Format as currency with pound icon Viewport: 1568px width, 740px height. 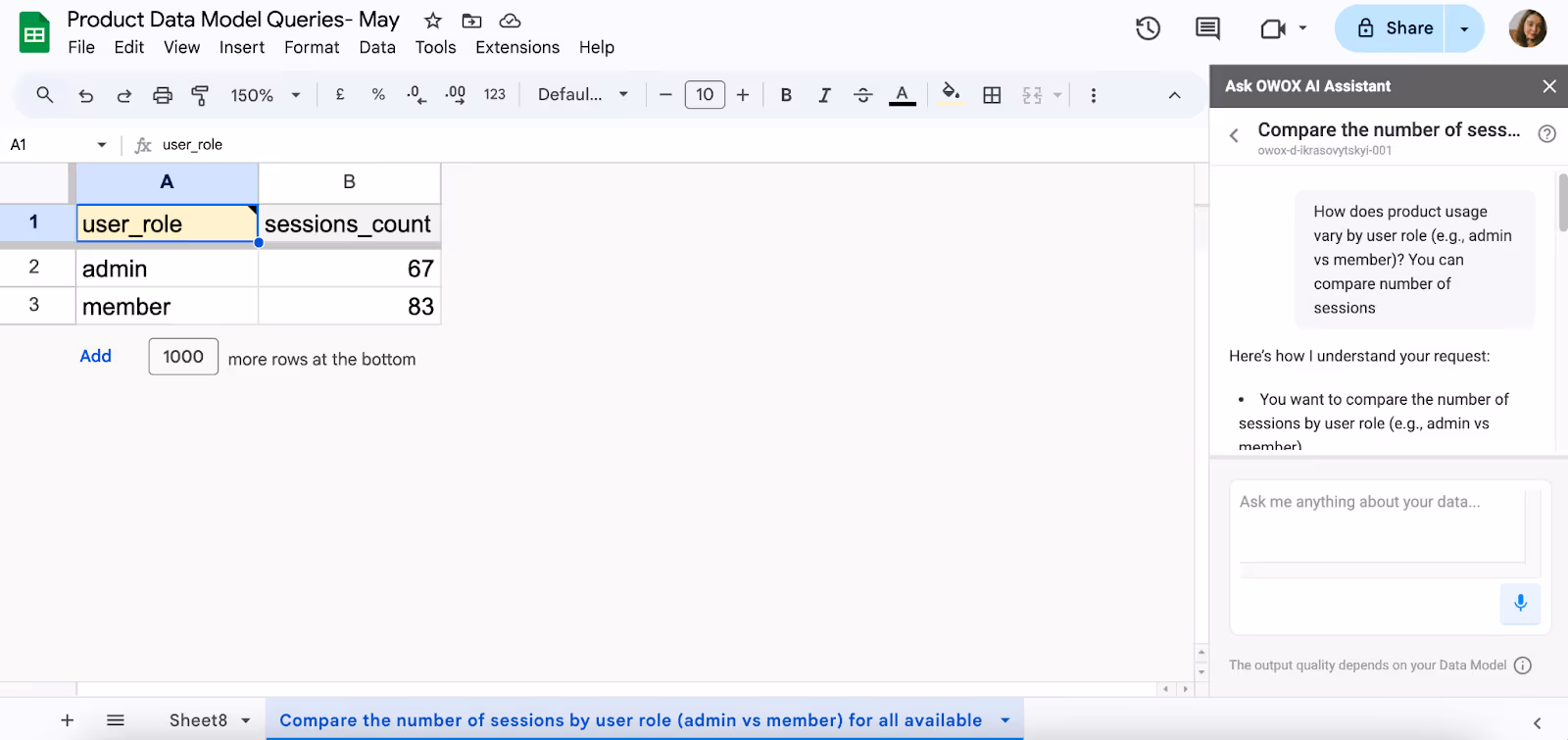coord(340,95)
